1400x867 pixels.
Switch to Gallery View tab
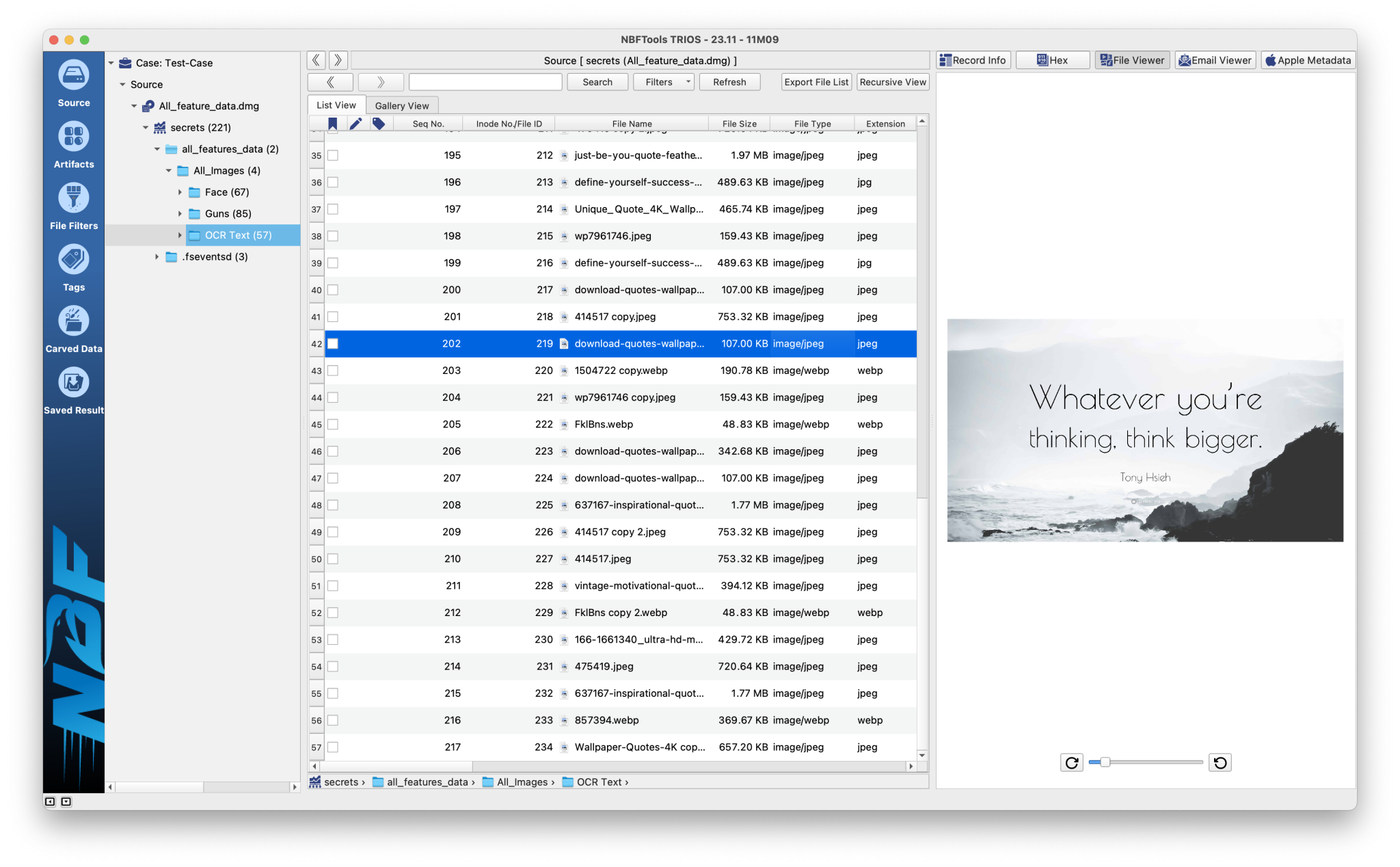[x=403, y=105]
